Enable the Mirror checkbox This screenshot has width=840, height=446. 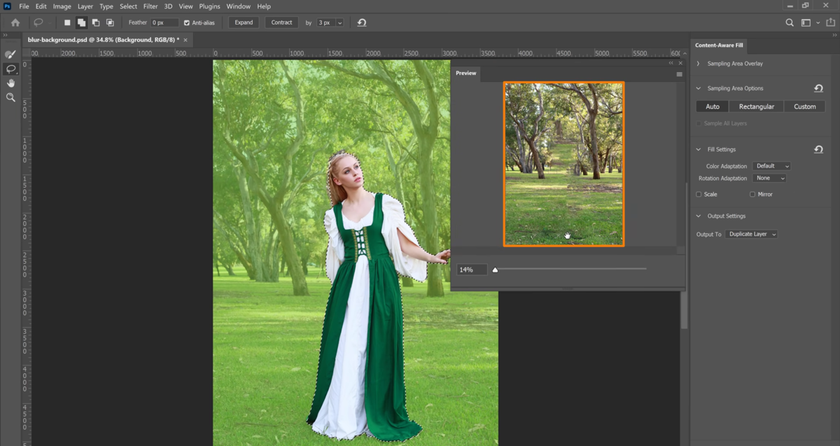click(752, 194)
